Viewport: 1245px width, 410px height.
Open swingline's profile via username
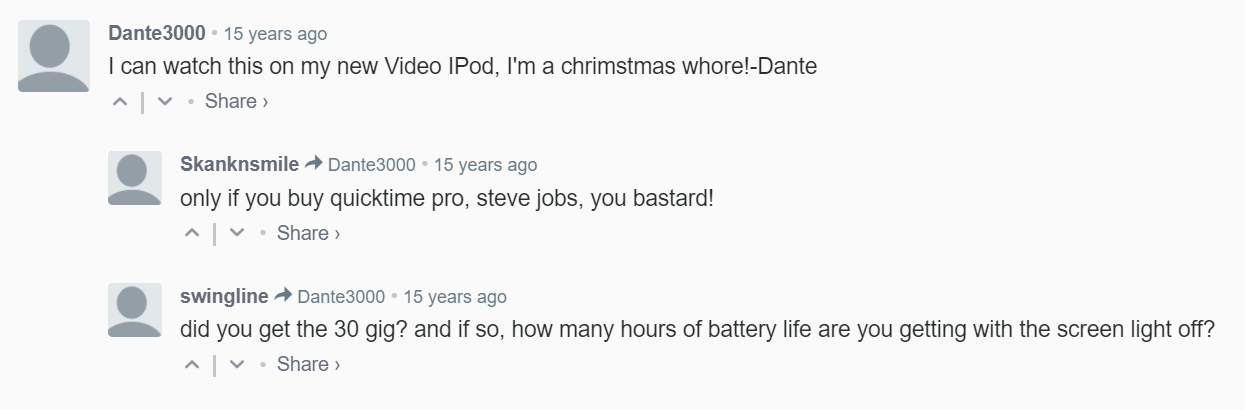[224, 296]
